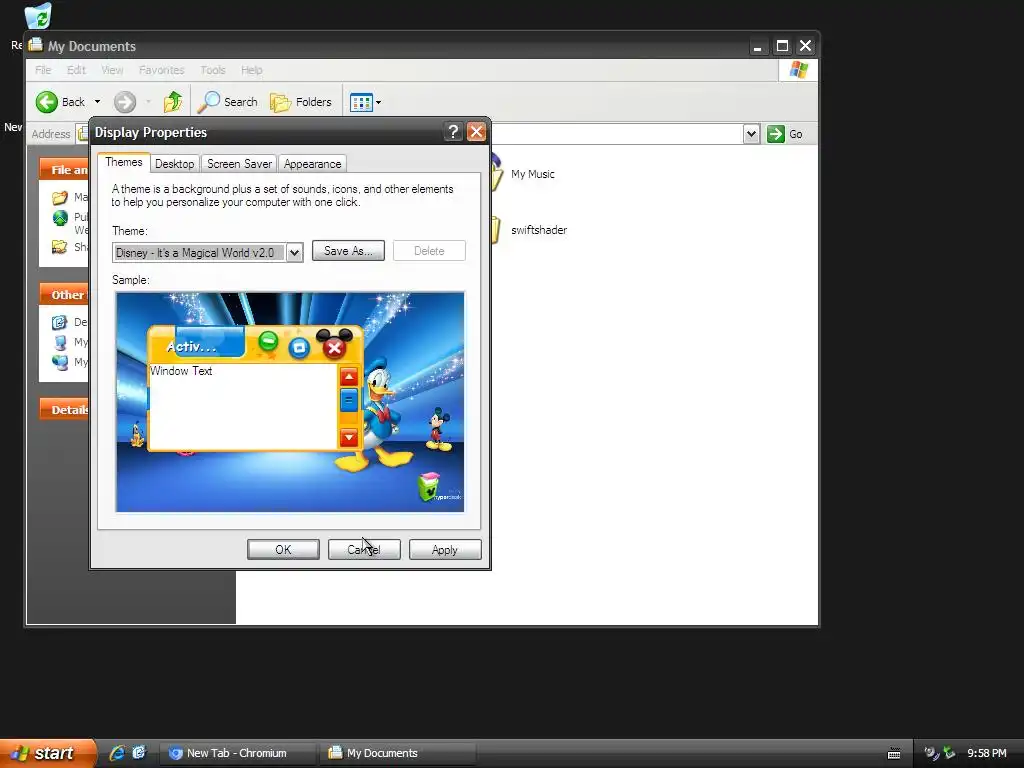Click the Apply button
The image size is (1024, 768).
point(445,550)
